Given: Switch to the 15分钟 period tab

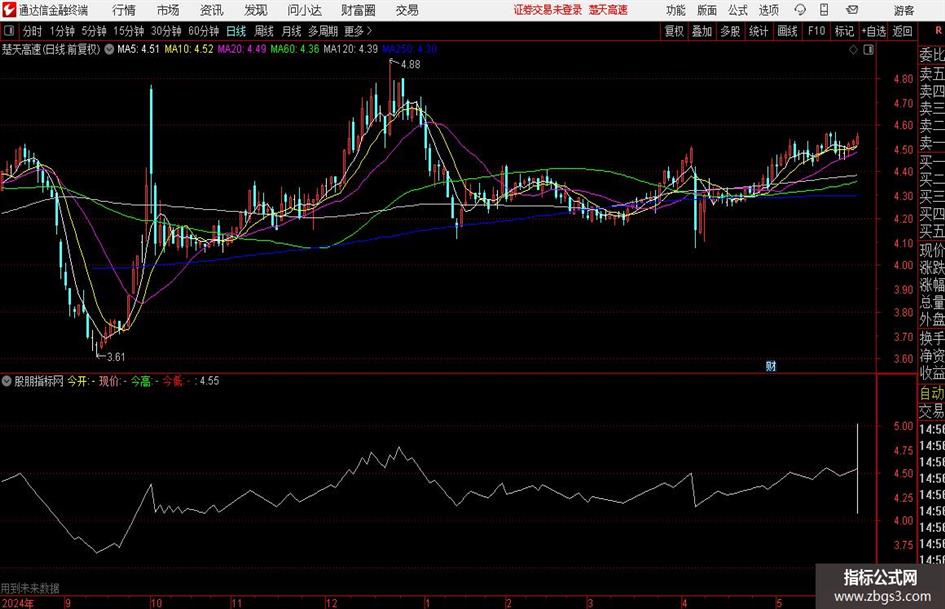Looking at the screenshot, I should click(129, 31).
